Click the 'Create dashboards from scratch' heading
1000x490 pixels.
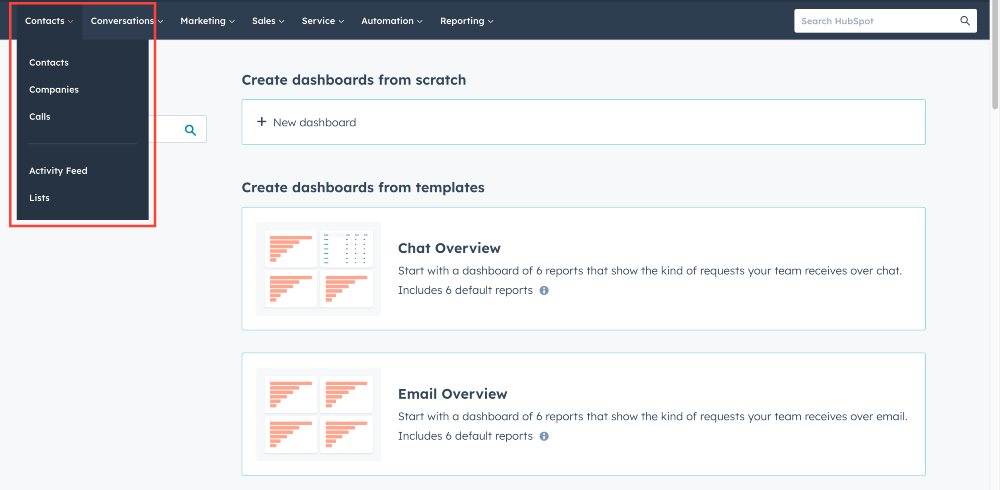[x=354, y=80]
